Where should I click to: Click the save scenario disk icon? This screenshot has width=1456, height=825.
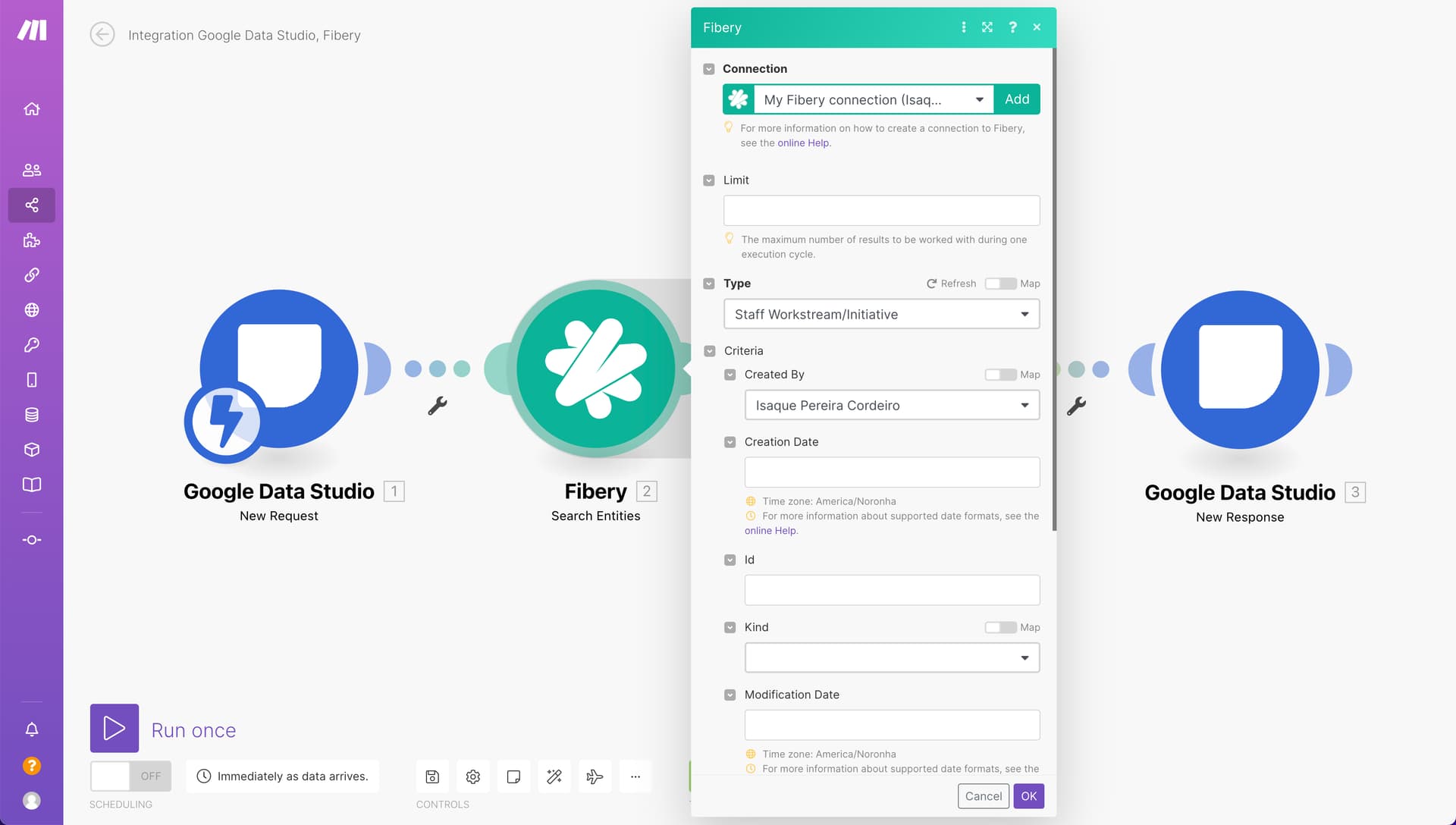click(432, 776)
